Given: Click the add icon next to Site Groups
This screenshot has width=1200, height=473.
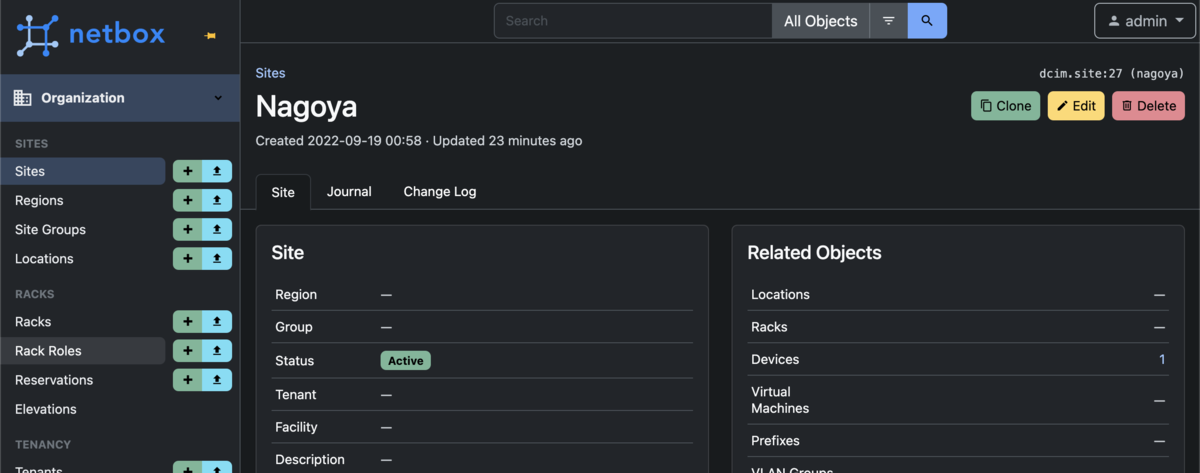Looking at the screenshot, I should (x=188, y=229).
